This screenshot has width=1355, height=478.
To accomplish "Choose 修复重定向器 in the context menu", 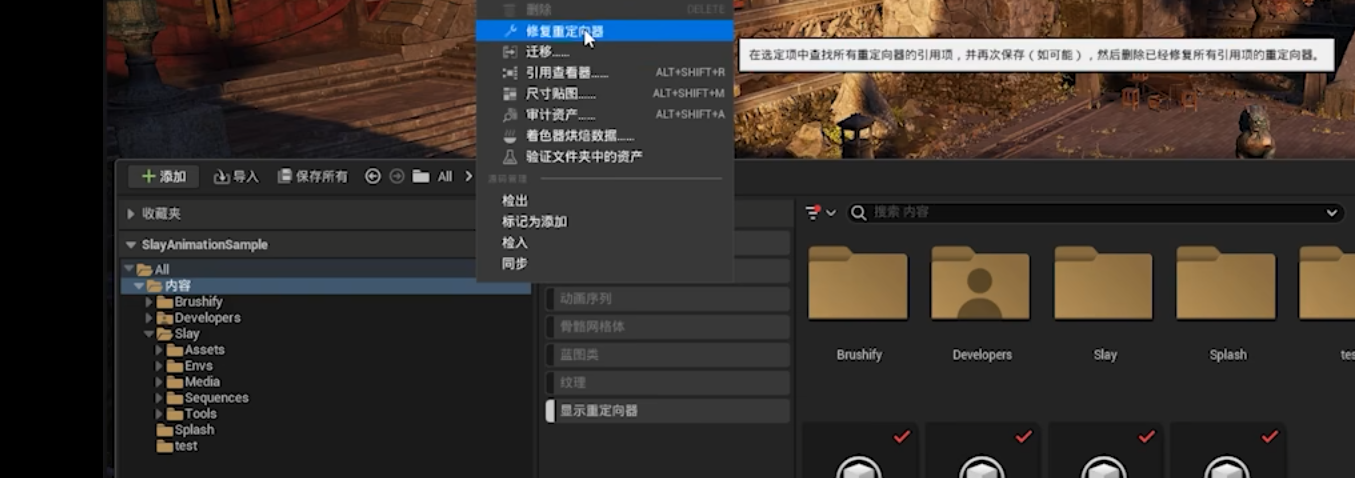I will (x=604, y=31).
